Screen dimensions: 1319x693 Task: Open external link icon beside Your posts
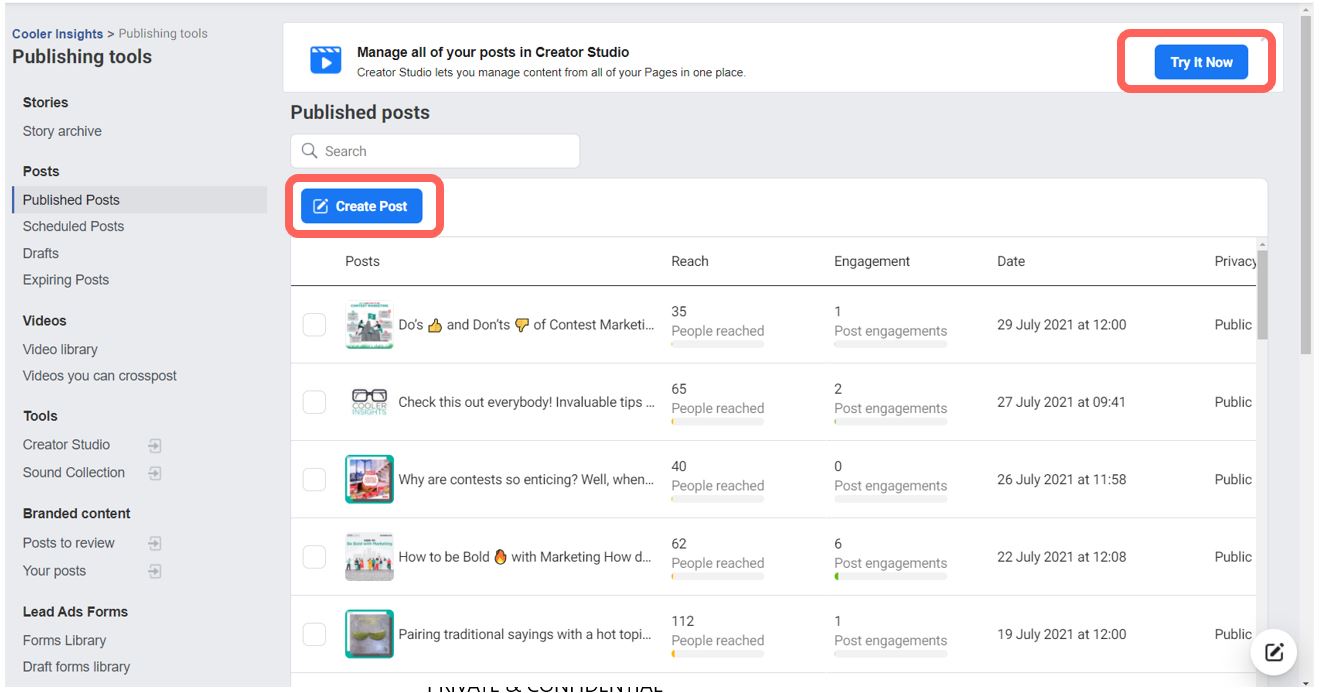(x=155, y=572)
